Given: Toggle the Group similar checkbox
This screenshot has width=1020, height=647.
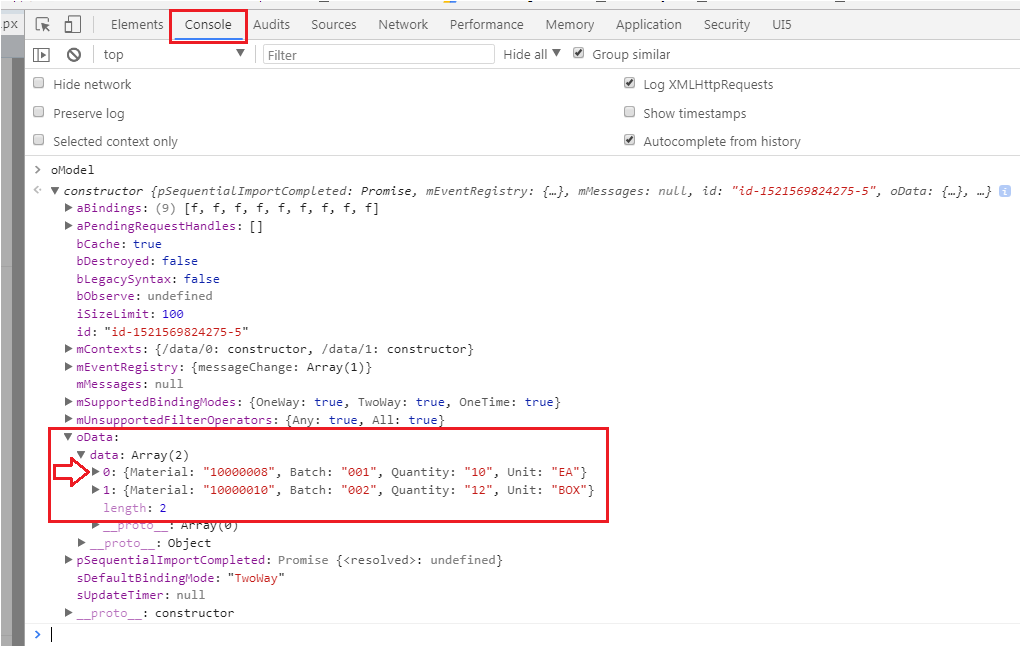Looking at the screenshot, I should click(578, 53).
